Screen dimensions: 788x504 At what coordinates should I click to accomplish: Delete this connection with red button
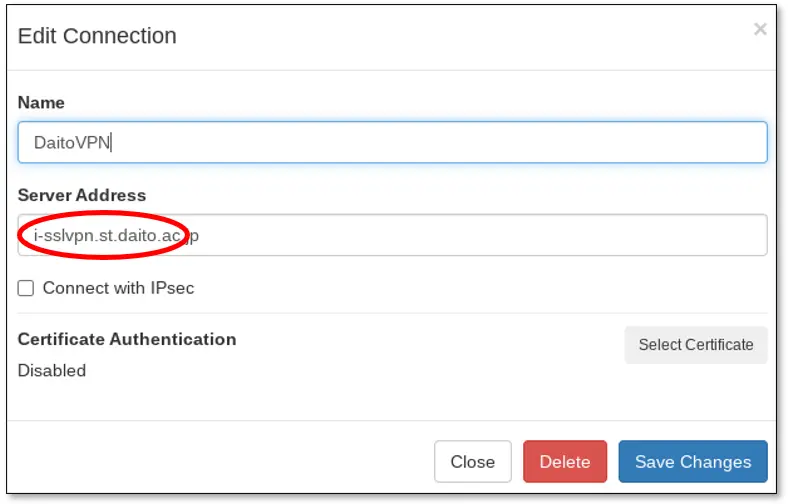[565, 462]
